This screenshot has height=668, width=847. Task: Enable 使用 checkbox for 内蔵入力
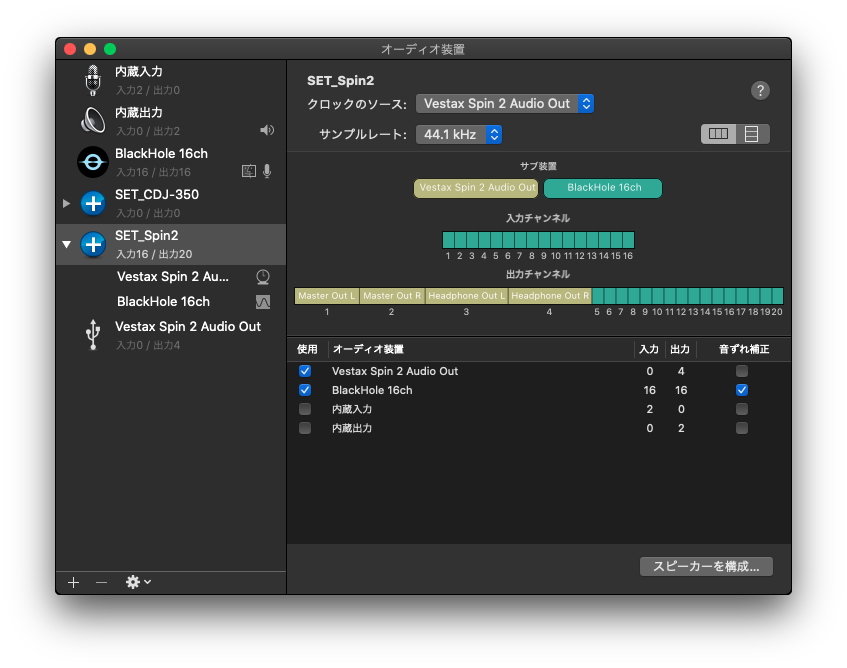[x=305, y=409]
